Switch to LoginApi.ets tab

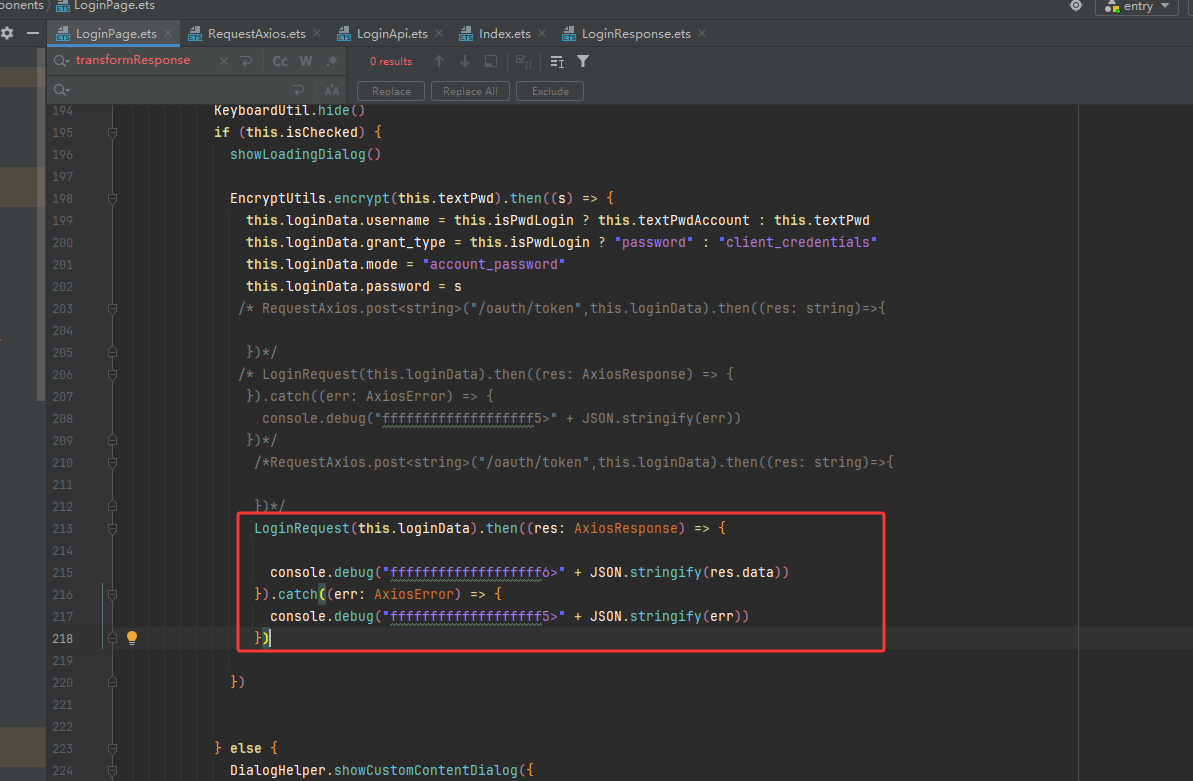(392, 33)
